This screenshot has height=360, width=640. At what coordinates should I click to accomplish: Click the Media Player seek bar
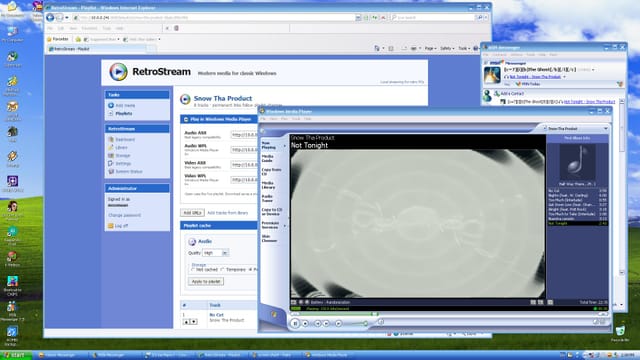[x=449, y=314]
